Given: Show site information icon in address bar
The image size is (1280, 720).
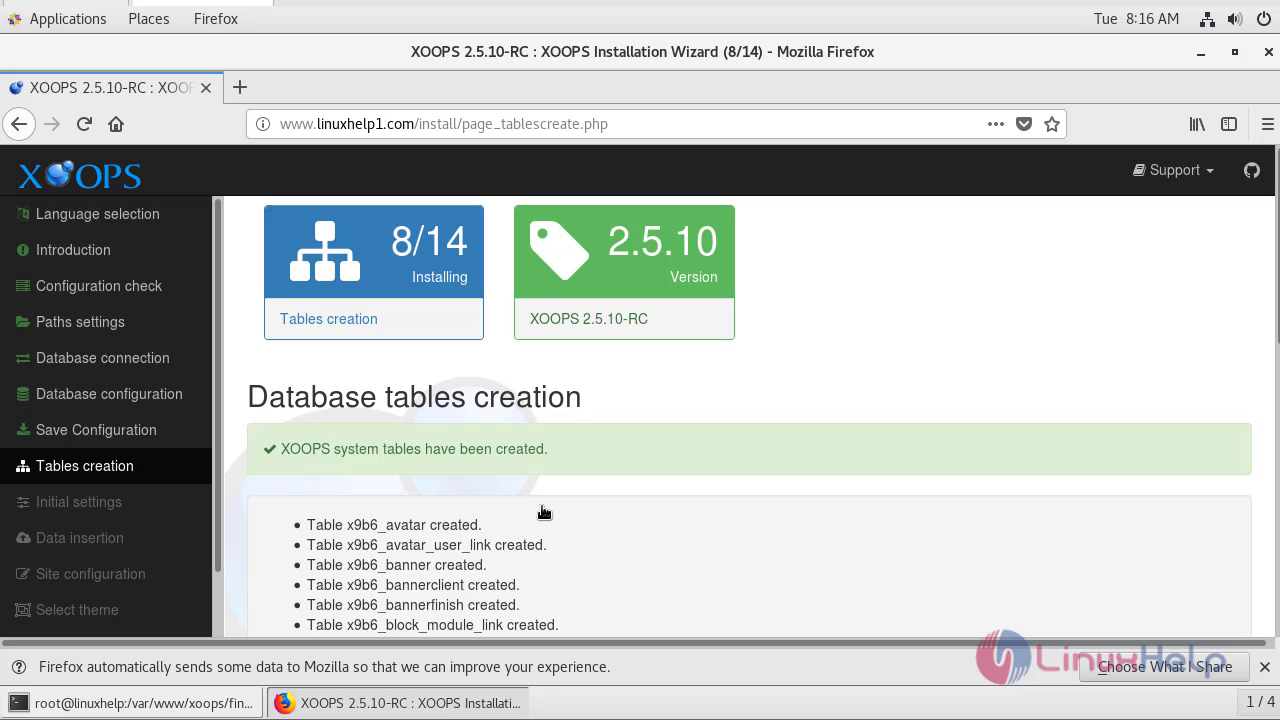Looking at the screenshot, I should coord(263,124).
